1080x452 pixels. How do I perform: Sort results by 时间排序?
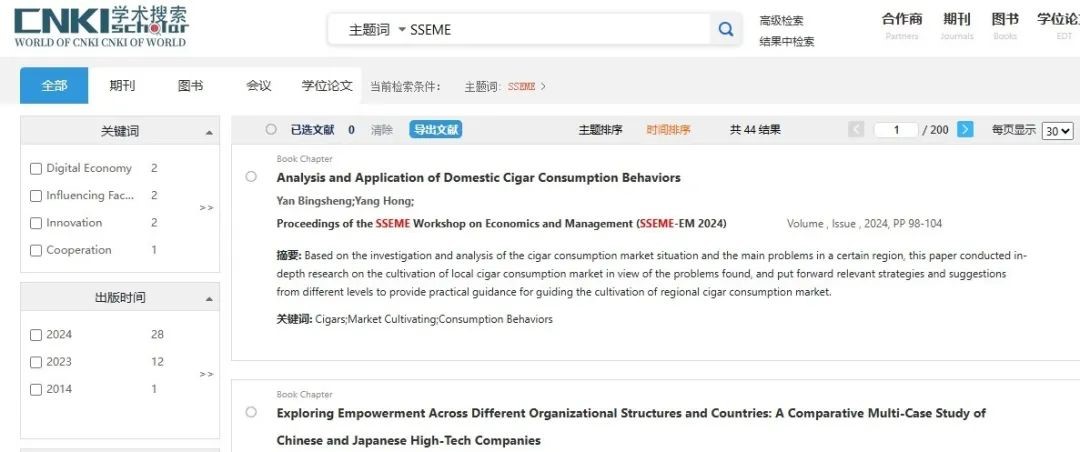(x=668, y=130)
